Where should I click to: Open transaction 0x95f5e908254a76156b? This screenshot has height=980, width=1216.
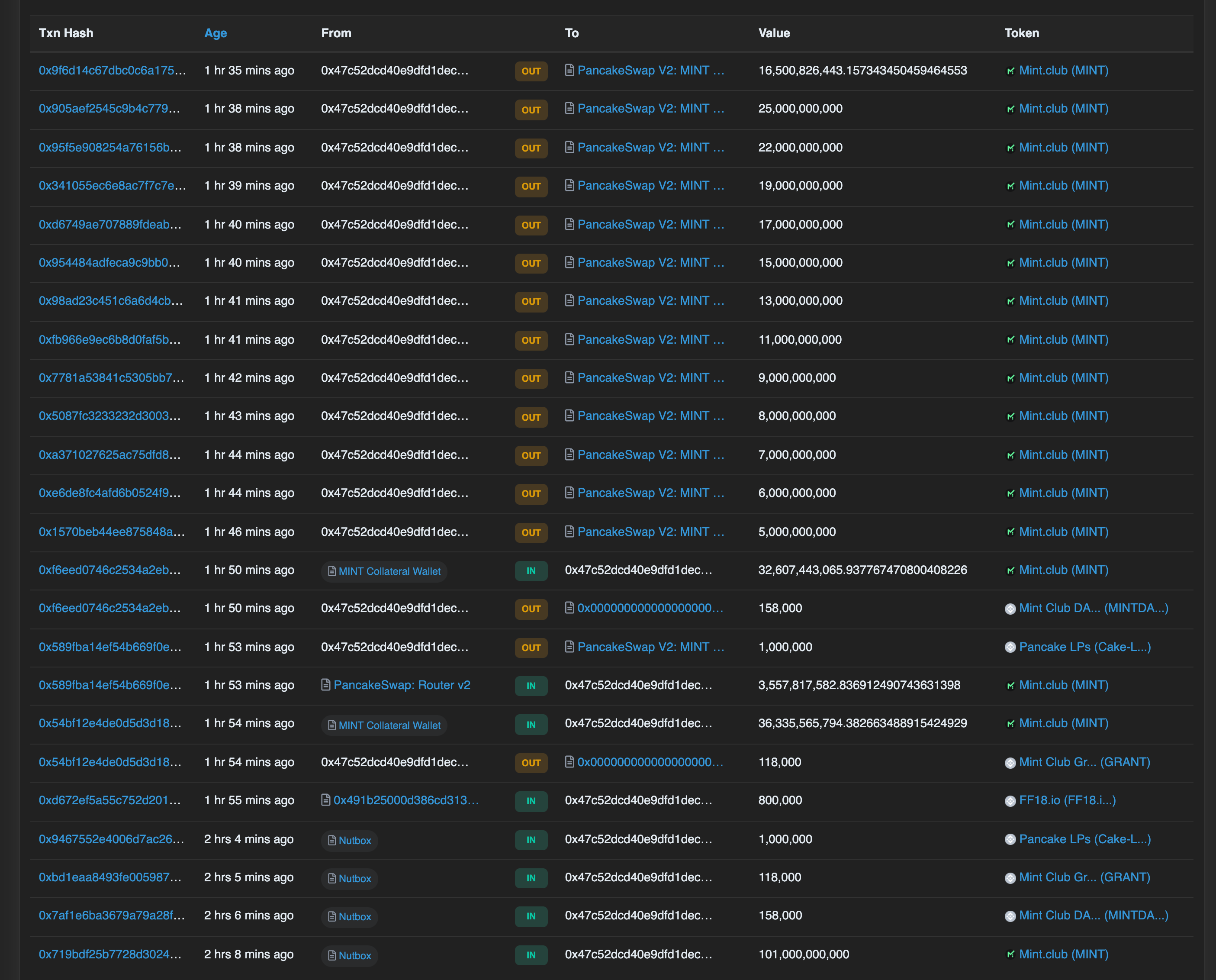(x=110, y=147)
